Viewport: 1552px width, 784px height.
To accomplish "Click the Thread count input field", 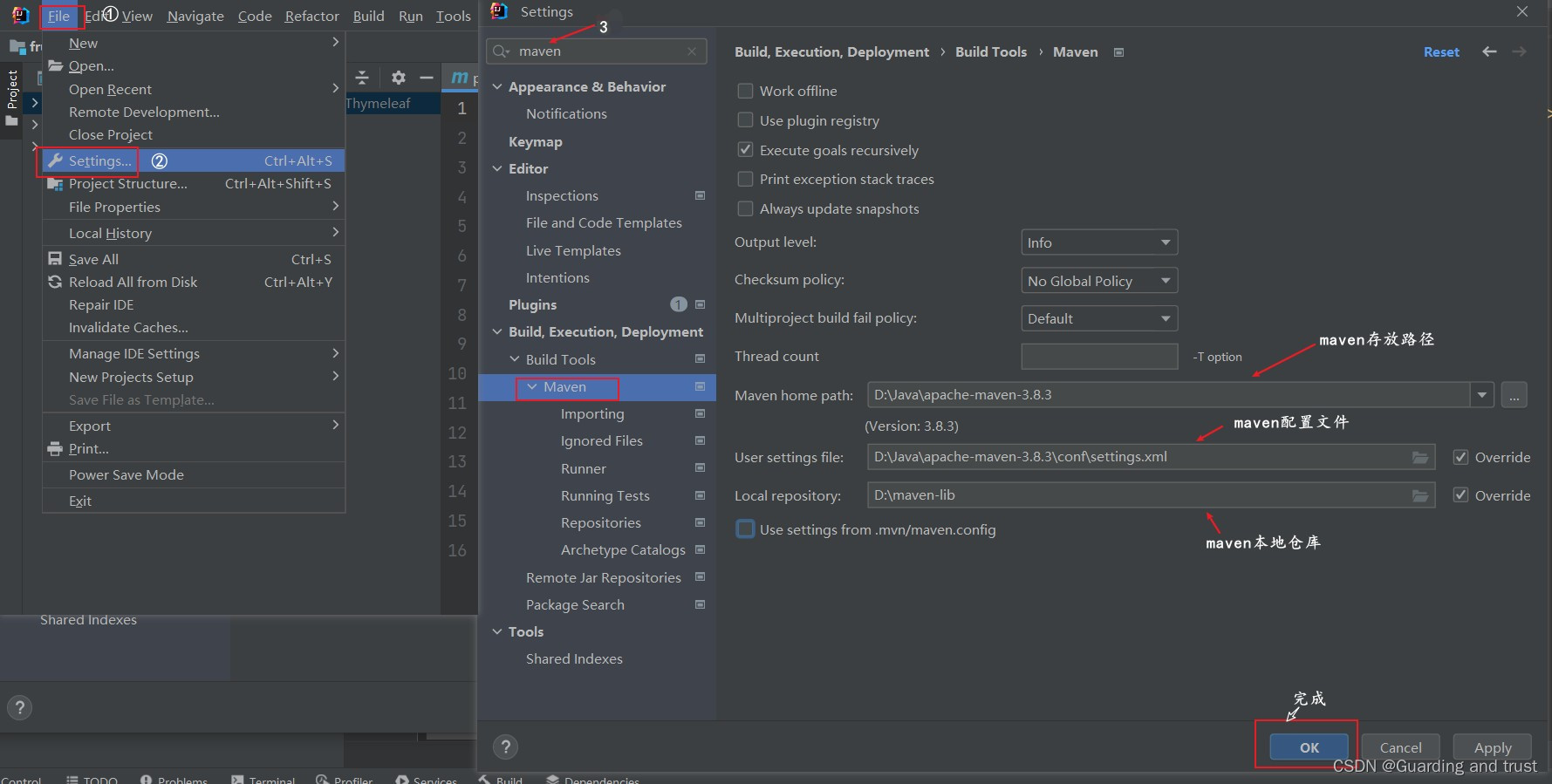I will tap(1099, 356).
